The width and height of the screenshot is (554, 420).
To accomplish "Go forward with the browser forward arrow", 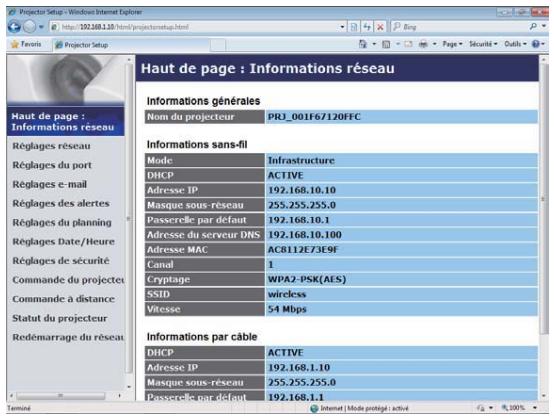I will (30, 27).
